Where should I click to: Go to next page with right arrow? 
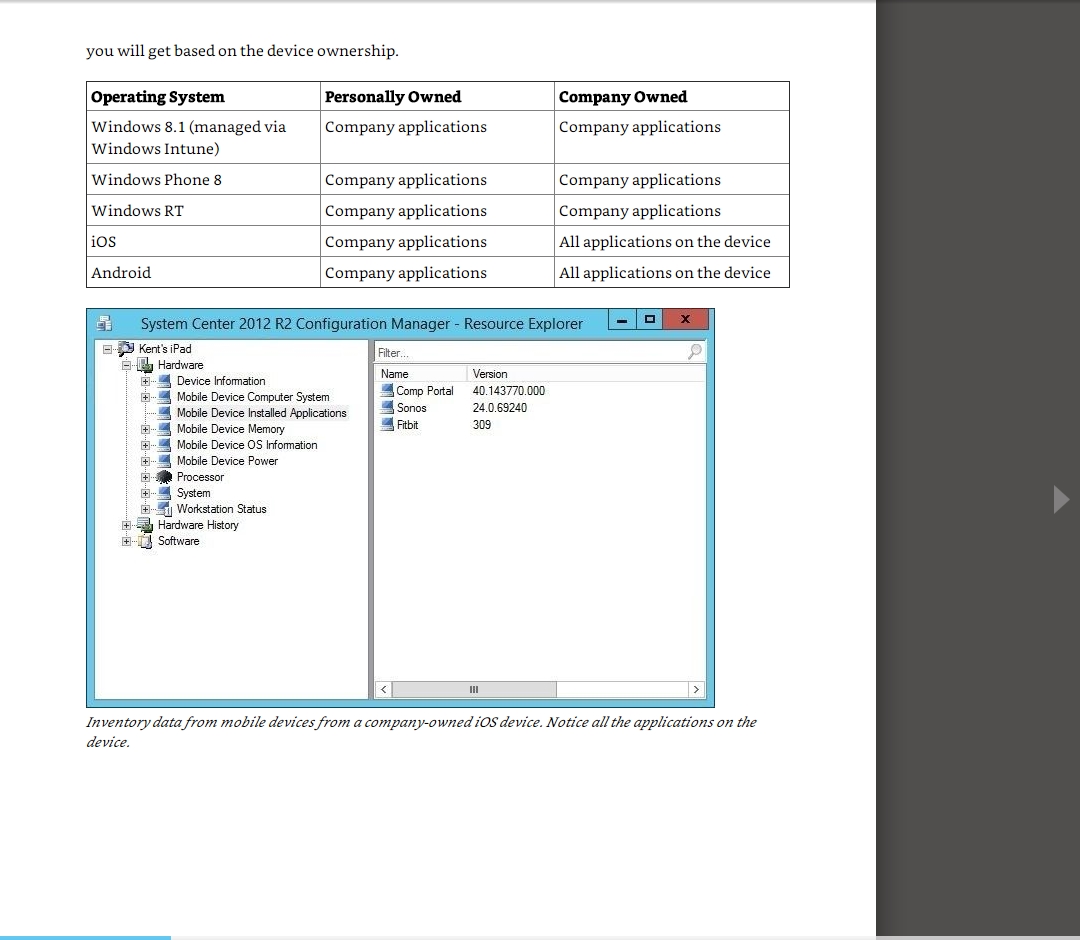(x=1061, y=498)
